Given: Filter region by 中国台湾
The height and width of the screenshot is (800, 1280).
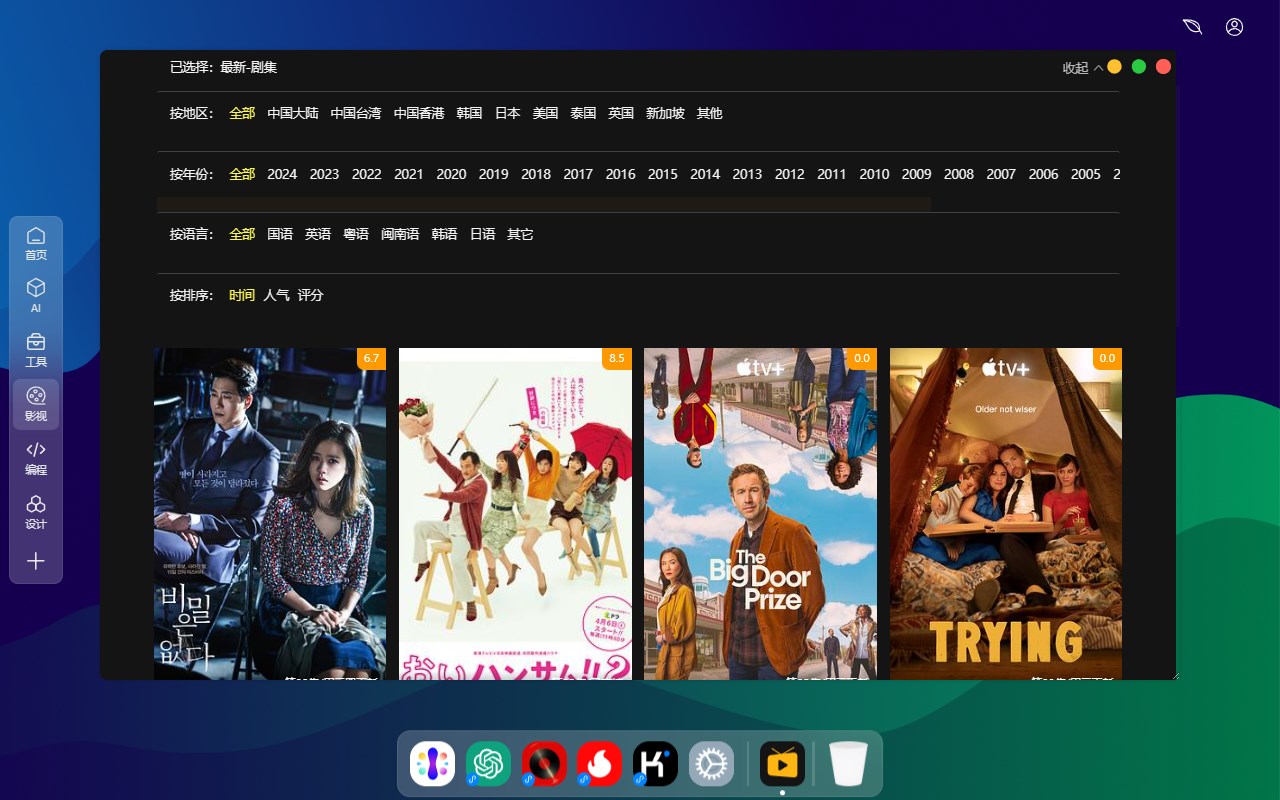Looking at the screenshot, I should click(x=356, y=113).
